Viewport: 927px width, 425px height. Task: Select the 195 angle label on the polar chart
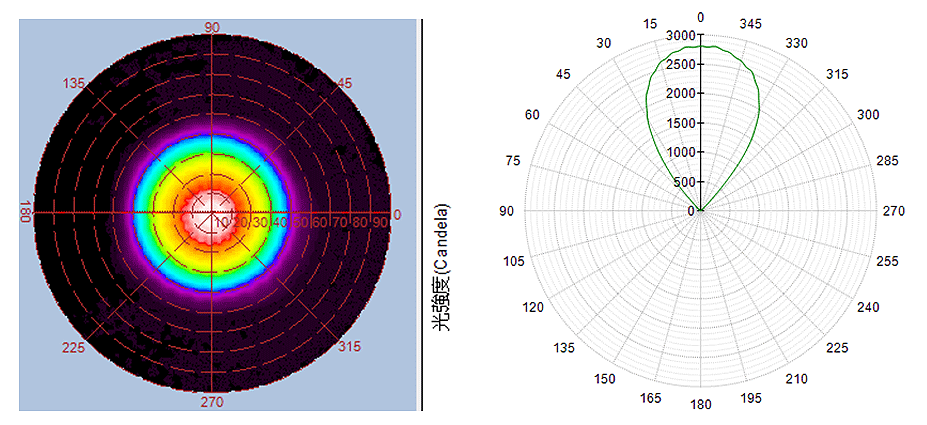(x=753, y=399)
